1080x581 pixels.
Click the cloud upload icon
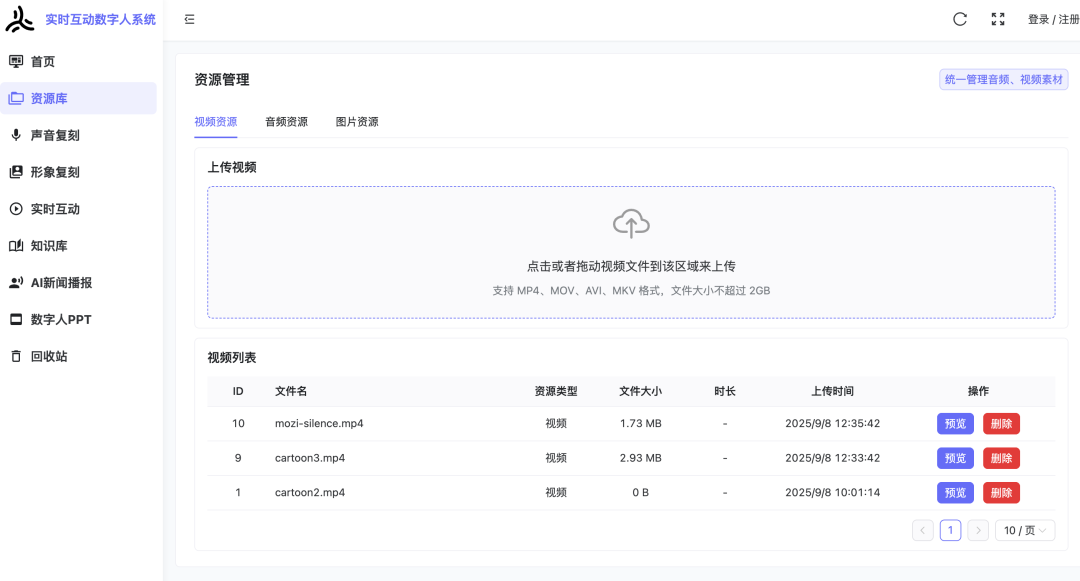point(631,224)
